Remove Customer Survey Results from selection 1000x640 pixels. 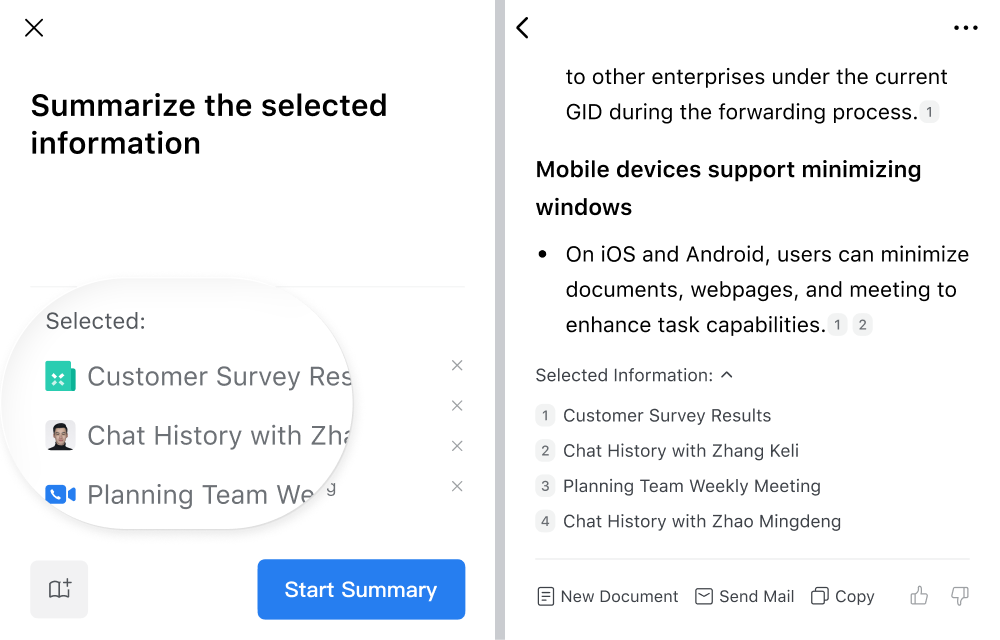[x=457, y=365]
